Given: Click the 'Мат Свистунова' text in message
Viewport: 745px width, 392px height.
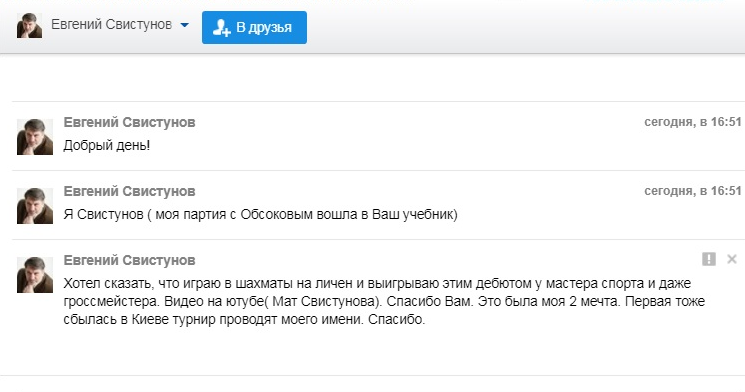Looking at the screenshot, I should point(325,301).
